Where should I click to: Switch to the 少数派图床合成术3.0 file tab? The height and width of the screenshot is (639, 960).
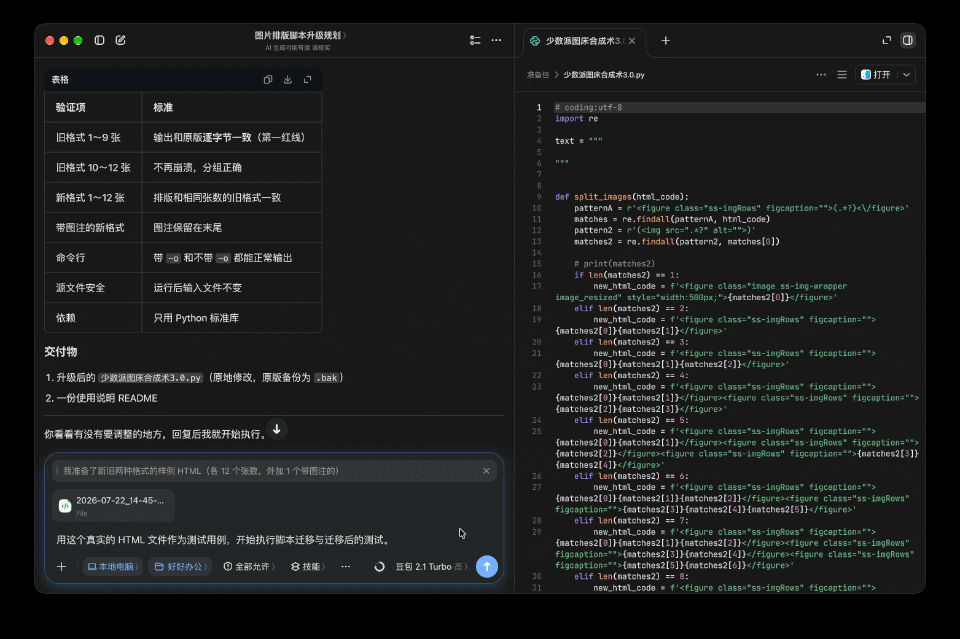click(x=584, y=41)
